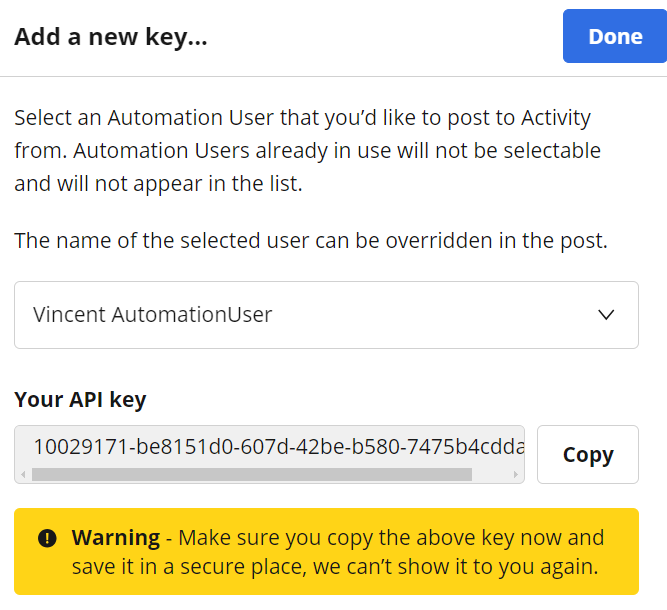
Task: Copy the API key with Copy button
Action: coord(588,454)
